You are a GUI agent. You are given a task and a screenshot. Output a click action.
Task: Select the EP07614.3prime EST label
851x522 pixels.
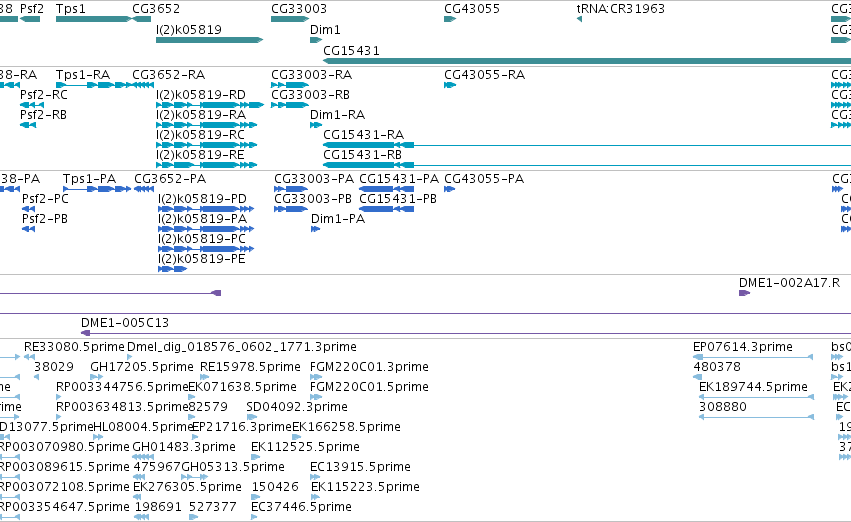[x=743, y=347]
